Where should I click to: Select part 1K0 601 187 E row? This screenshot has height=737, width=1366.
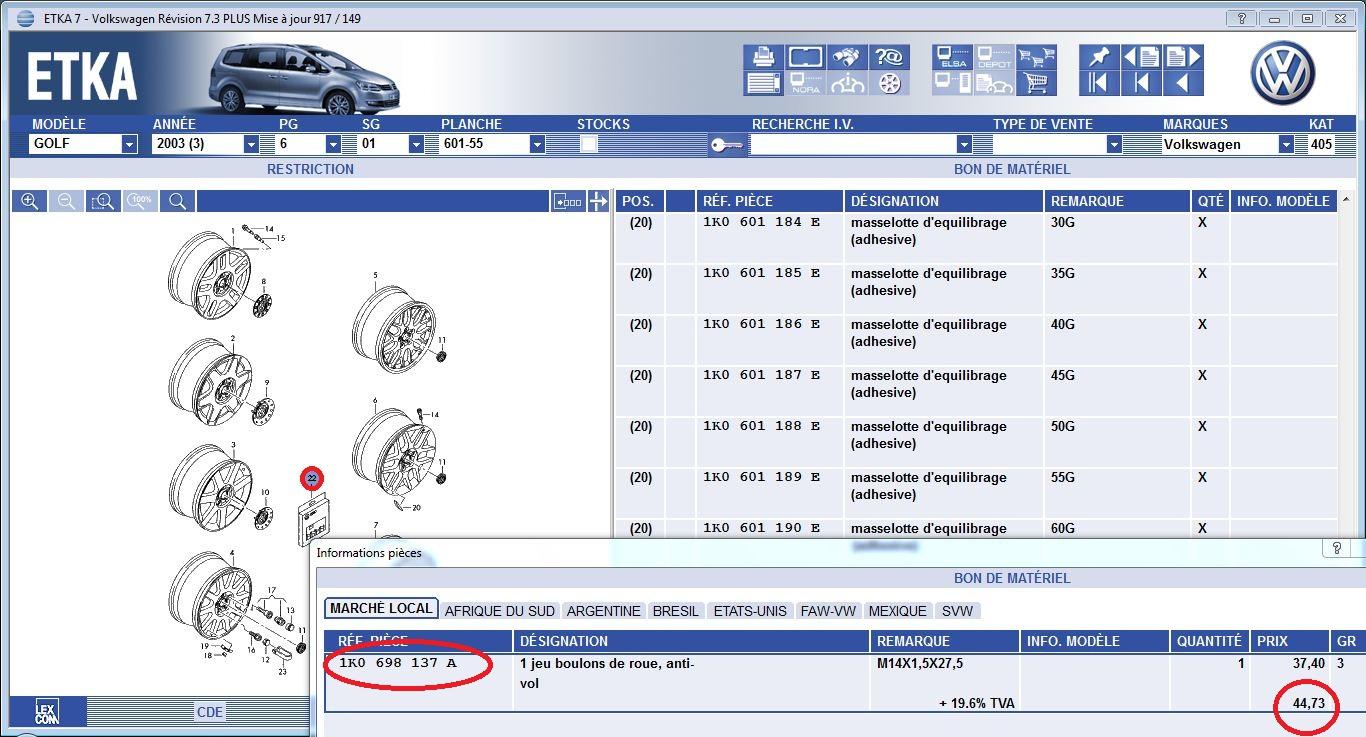coord(976,391)
